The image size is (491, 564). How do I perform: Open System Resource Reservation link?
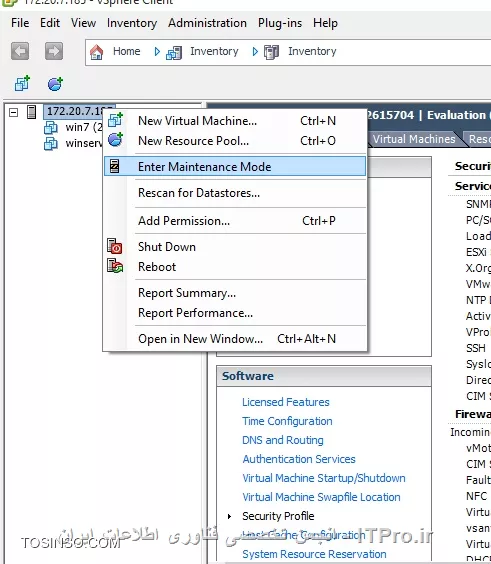pos(314,554)
